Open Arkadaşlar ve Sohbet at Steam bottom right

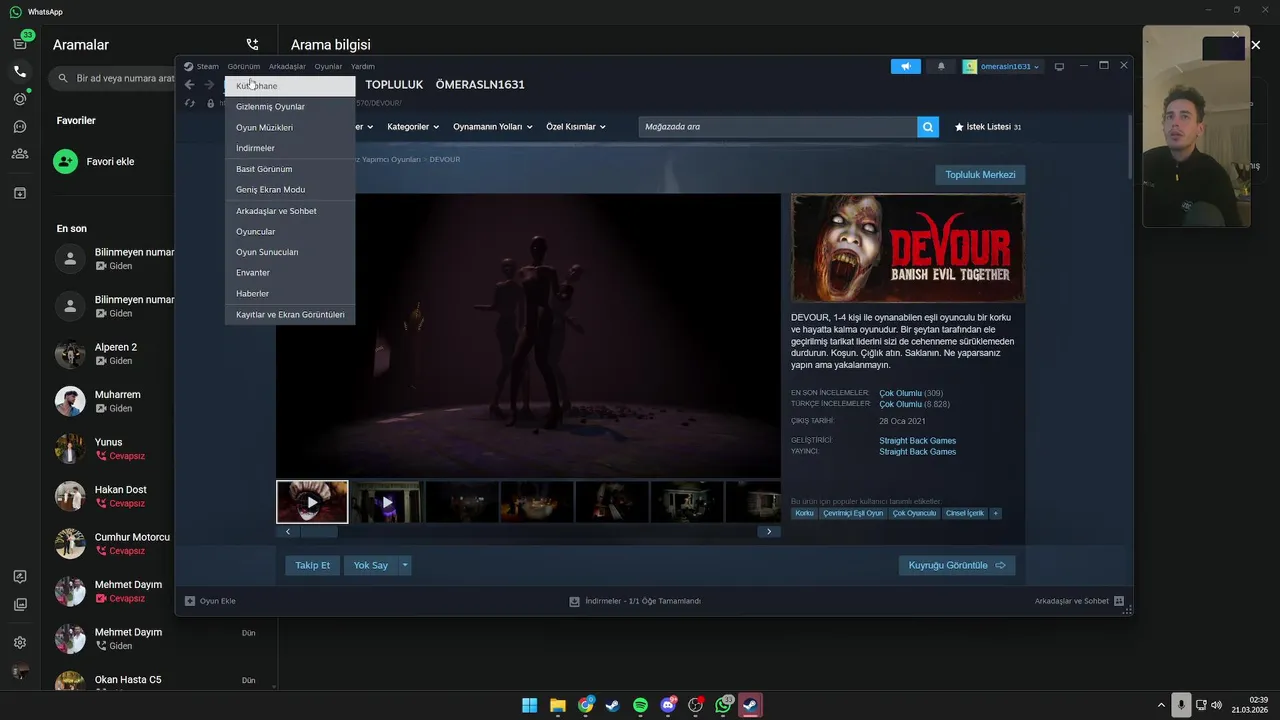click(1079, 601)
